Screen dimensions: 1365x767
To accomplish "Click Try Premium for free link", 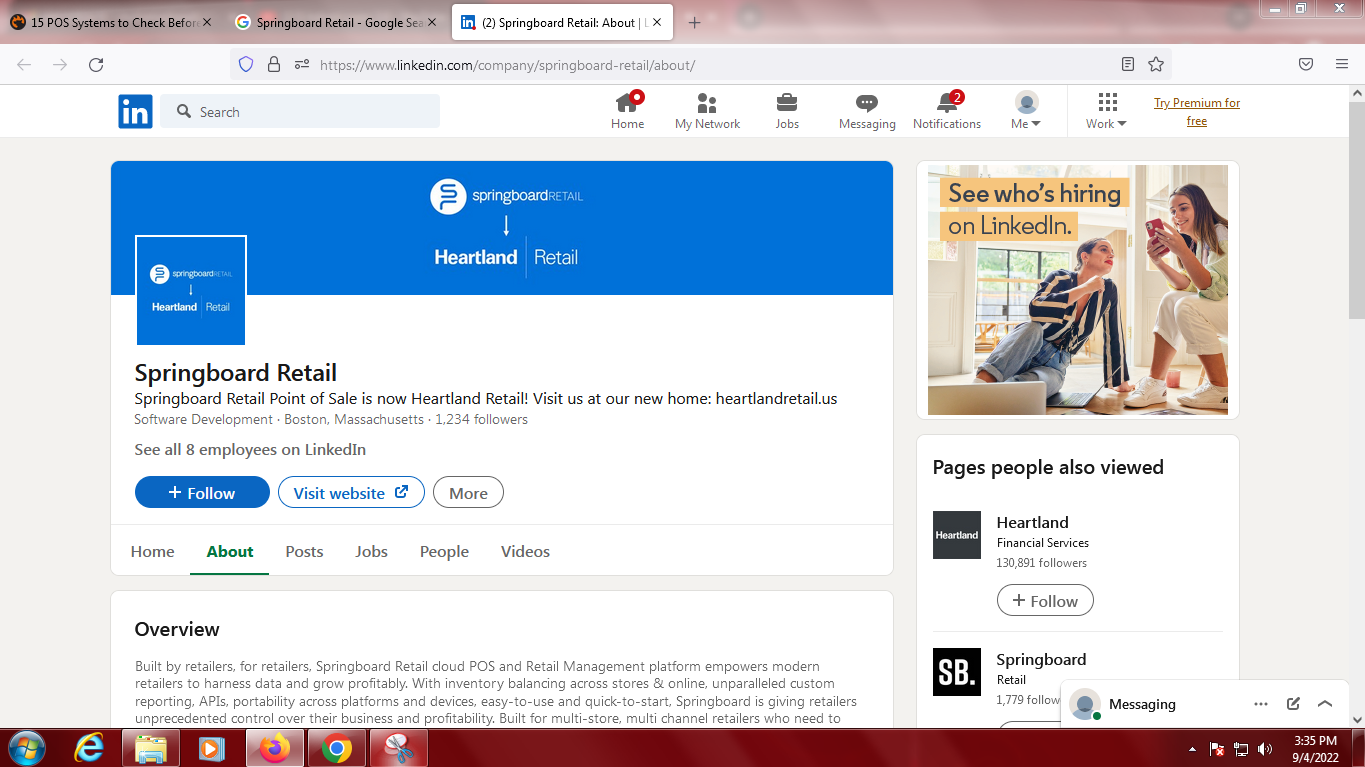I will click(x=1197, y=112).
